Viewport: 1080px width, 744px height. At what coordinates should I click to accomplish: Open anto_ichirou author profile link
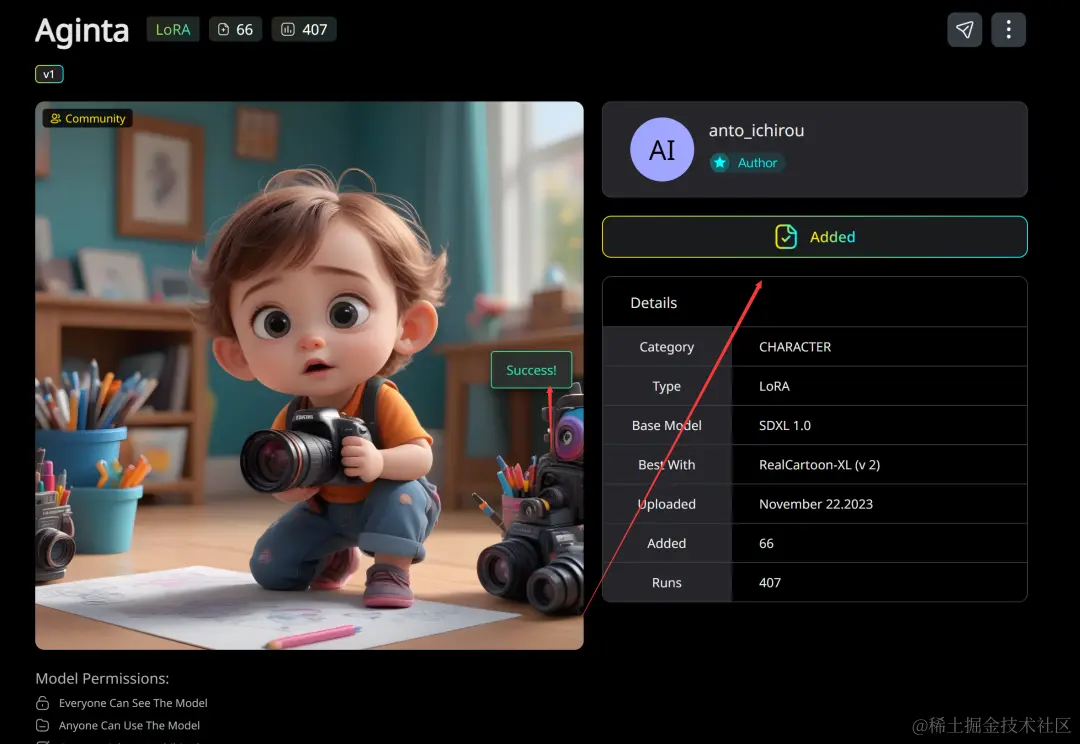(756, 131)
